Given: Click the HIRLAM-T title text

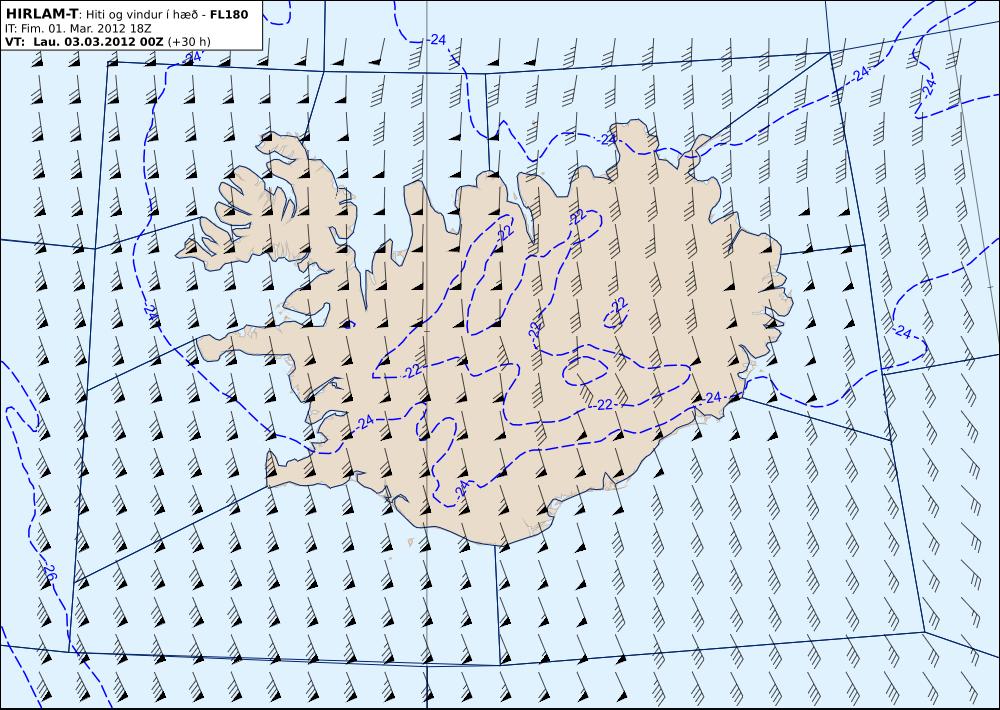Looking at the screenshot, I should pyautogui.click(x=41, y=14).
